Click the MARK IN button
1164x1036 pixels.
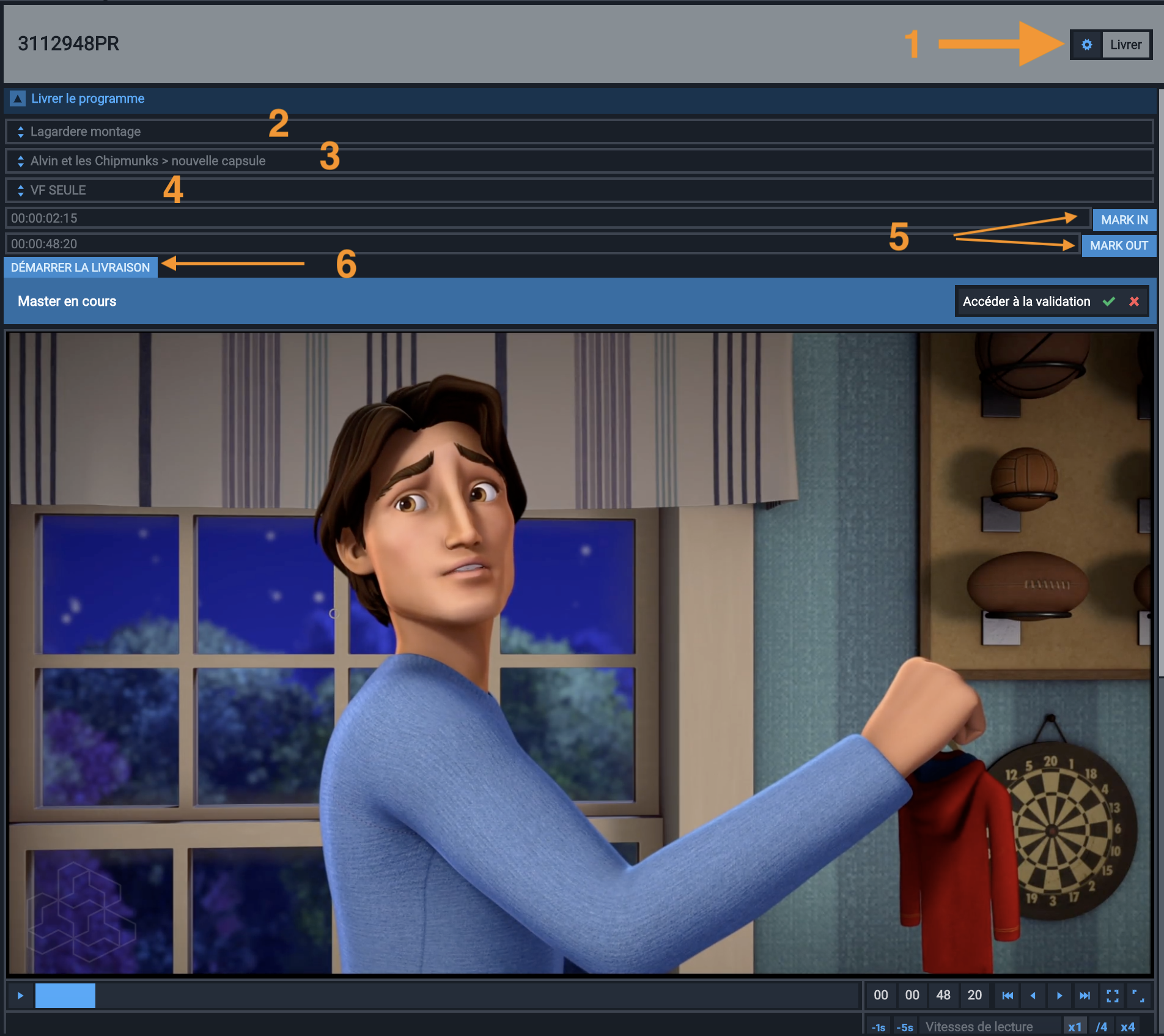(1124, 220)
